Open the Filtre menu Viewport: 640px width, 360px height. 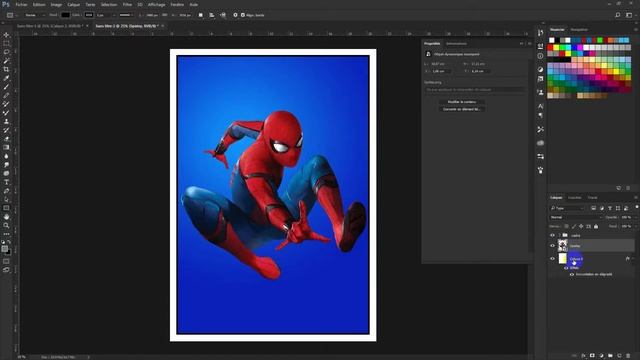point(127,4)
